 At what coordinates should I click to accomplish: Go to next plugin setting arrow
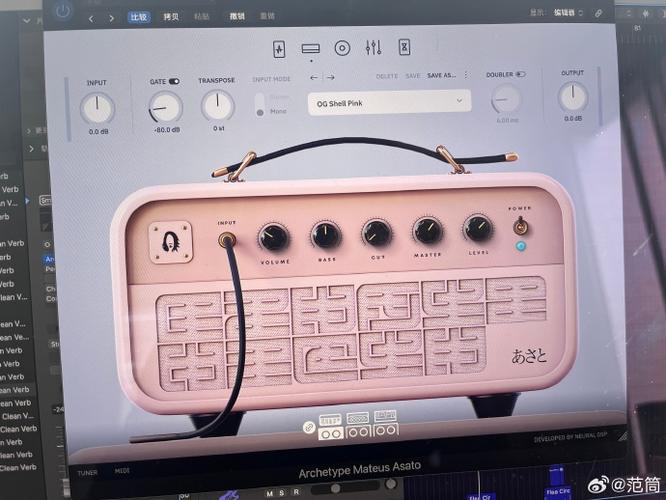pyautogui.click(x=111, y=18)
